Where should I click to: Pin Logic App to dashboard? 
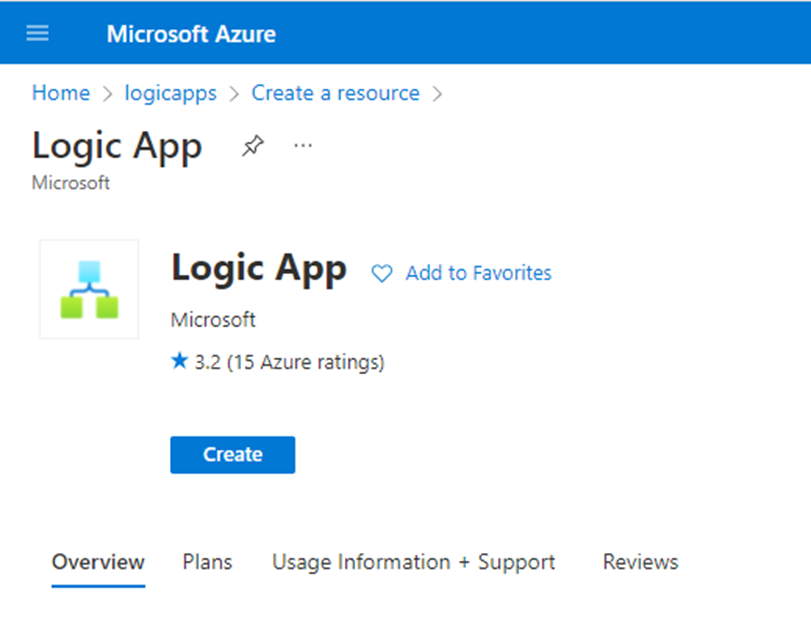click(x=252, y=146)
